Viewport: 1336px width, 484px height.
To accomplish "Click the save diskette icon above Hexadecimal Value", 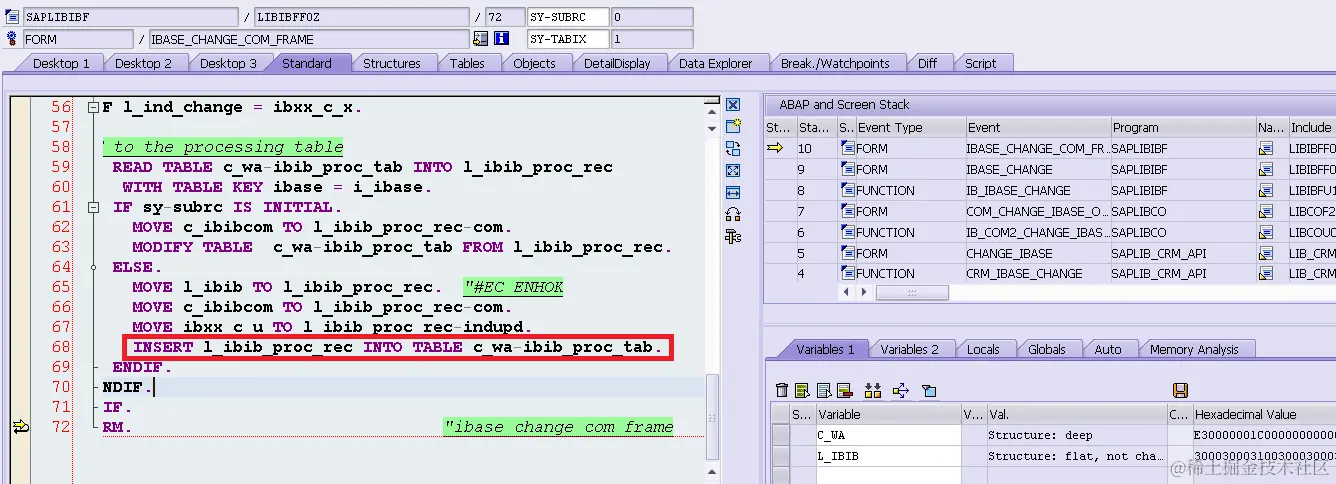I will [x=1180, y=390].
